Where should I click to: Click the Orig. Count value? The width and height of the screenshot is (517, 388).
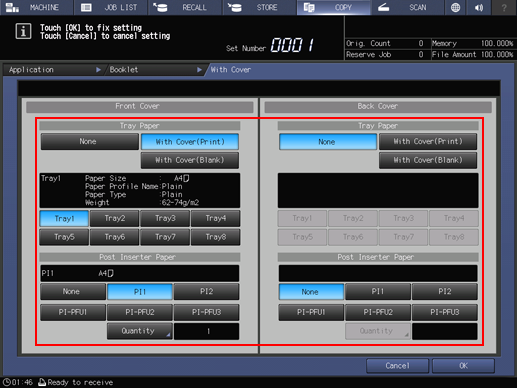pyautogui.click(x=421, y=43)
